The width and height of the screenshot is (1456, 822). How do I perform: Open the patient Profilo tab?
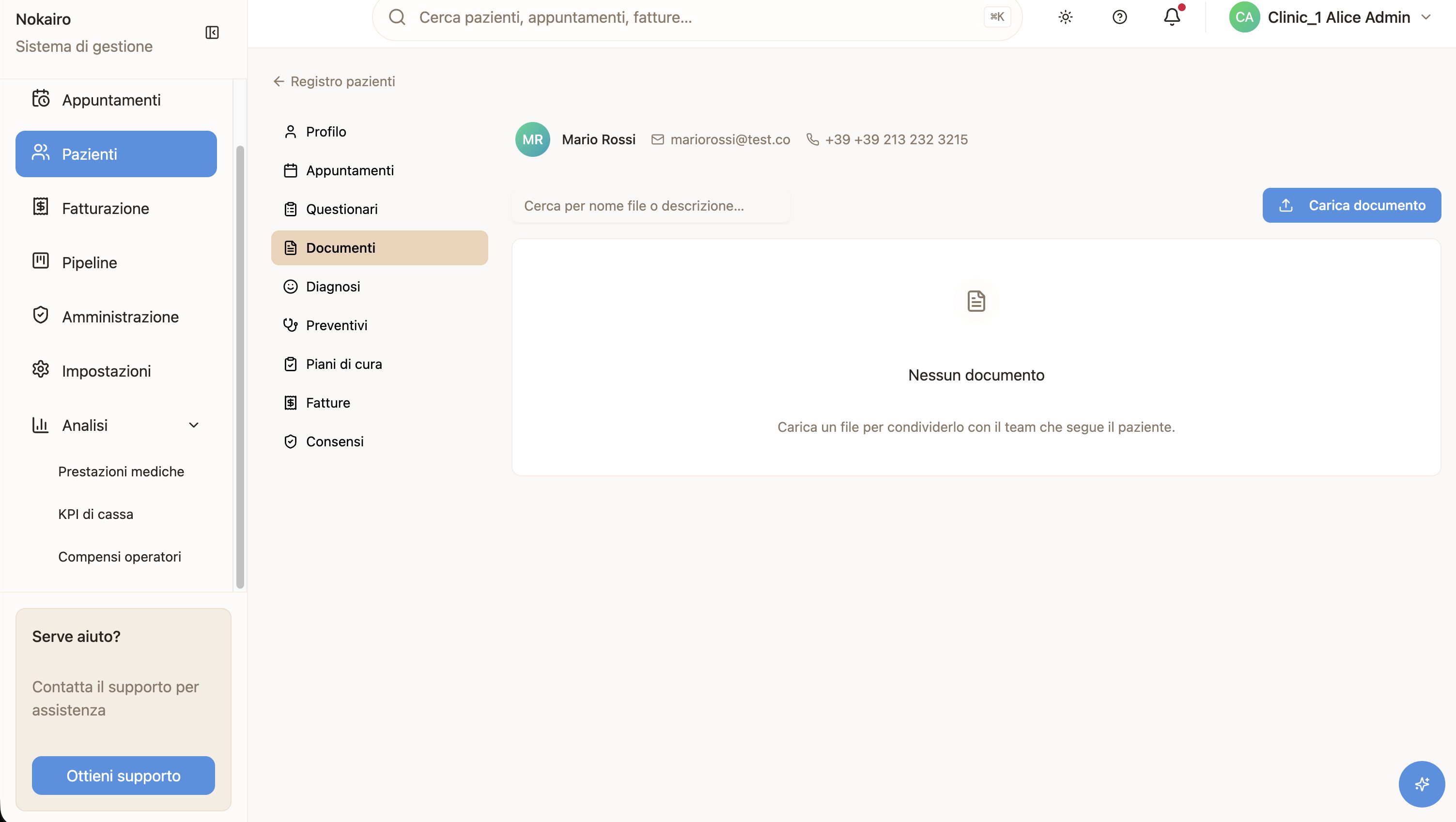tap(379, 132)
